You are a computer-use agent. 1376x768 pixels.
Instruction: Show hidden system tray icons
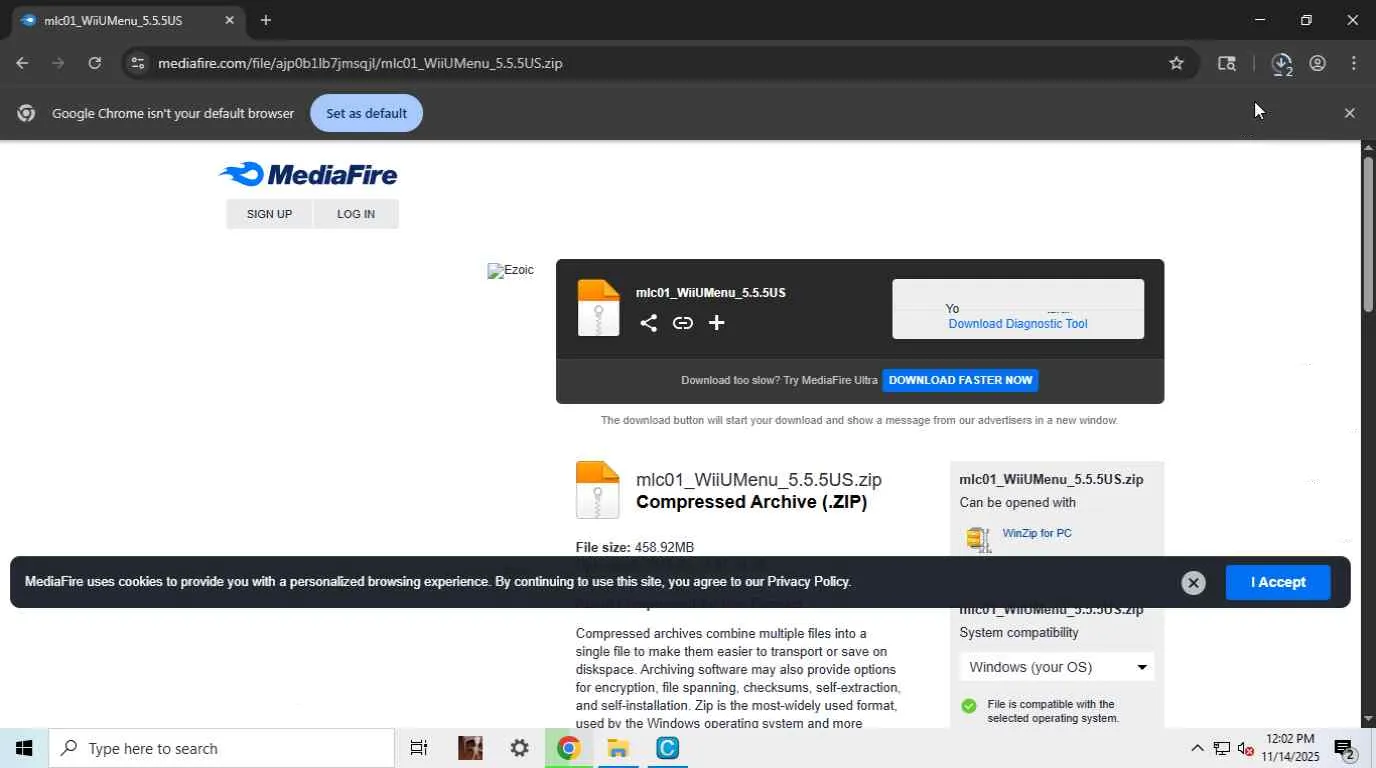pyautogui.click(x=1197, y=748)
